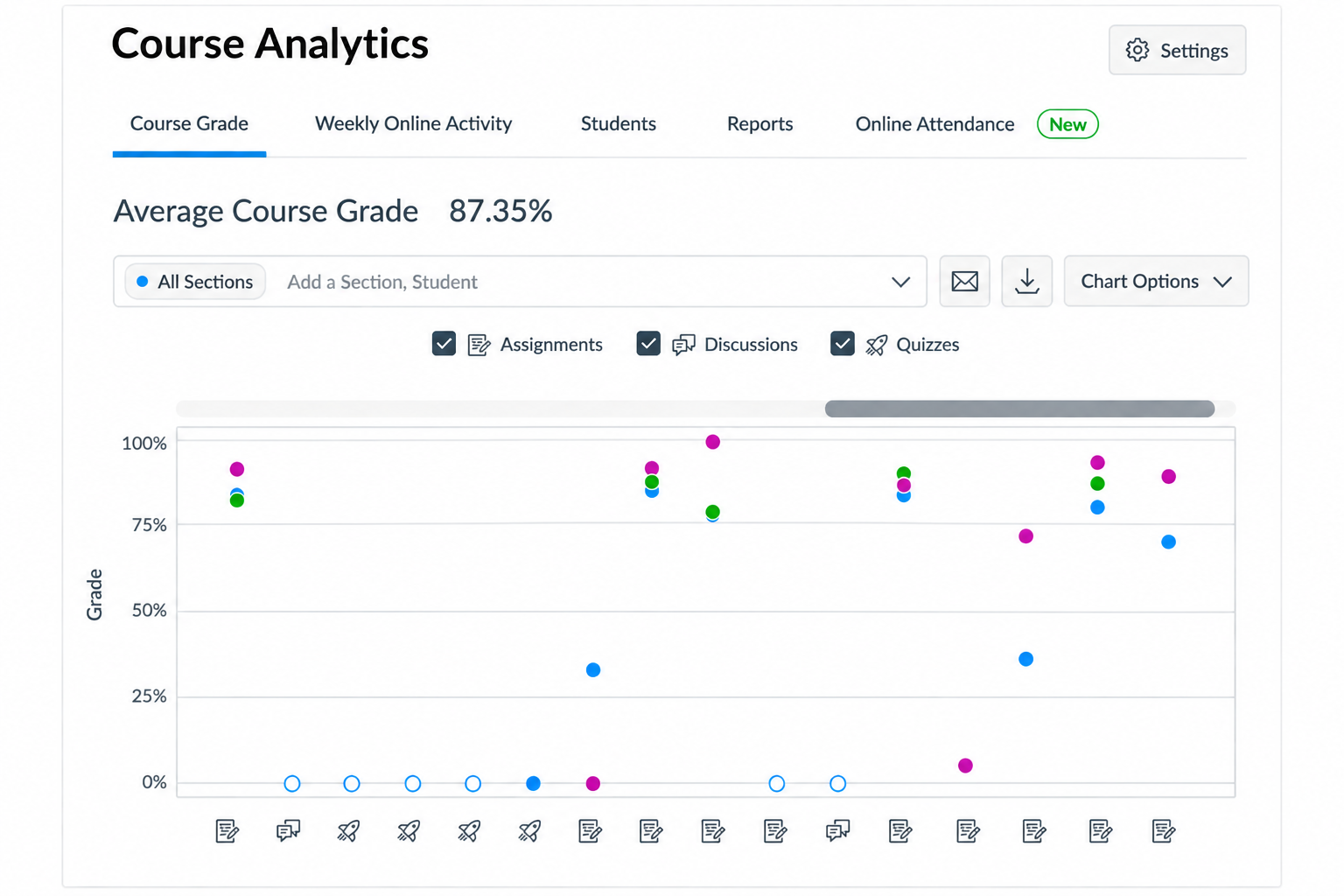Open the section and student selector chevron

(901, 282)
